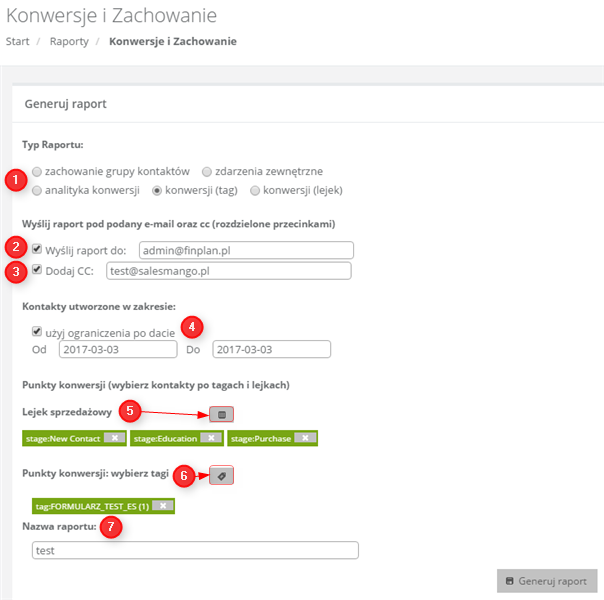Open Raporty breadcrumb link
This screenshot has height=600, width=604.
(69, 41)
